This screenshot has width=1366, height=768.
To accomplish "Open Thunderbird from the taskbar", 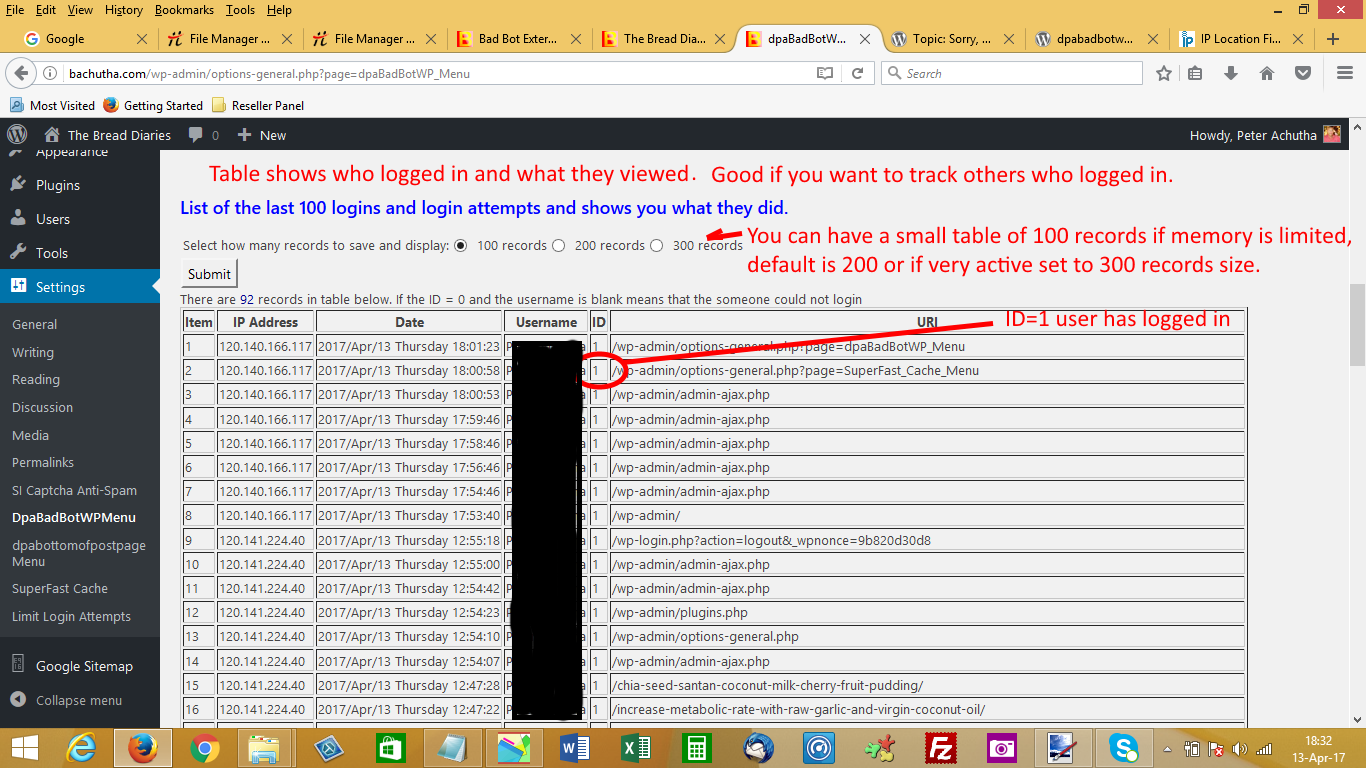I will [x=758, y=748].
